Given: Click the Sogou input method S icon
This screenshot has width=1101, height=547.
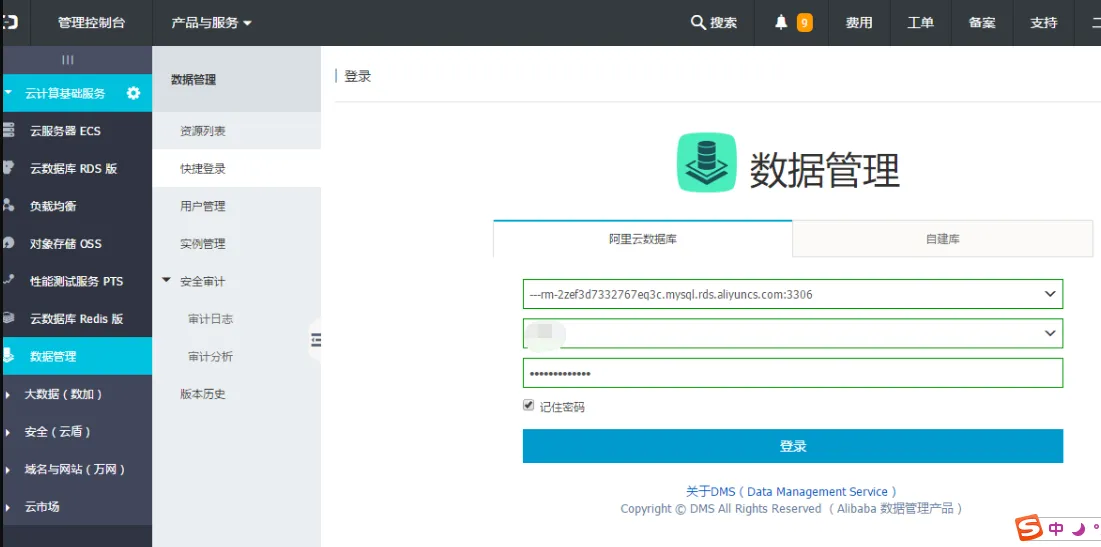Looking at the screenshot, I should (x=1029, y=528).
